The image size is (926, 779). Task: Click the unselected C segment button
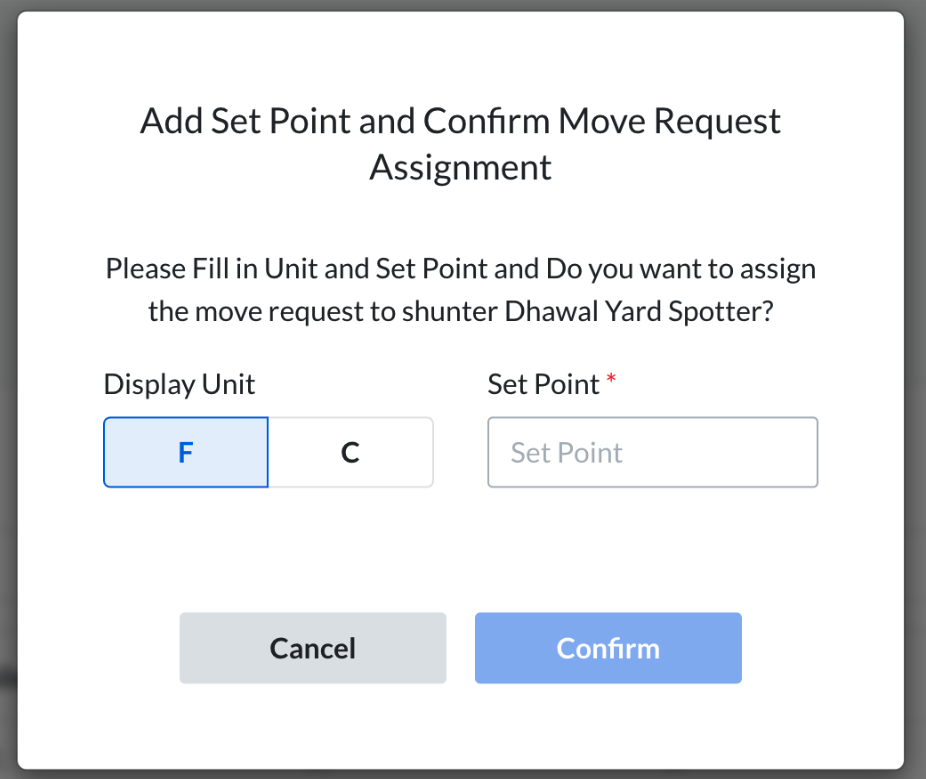[350, 452]
